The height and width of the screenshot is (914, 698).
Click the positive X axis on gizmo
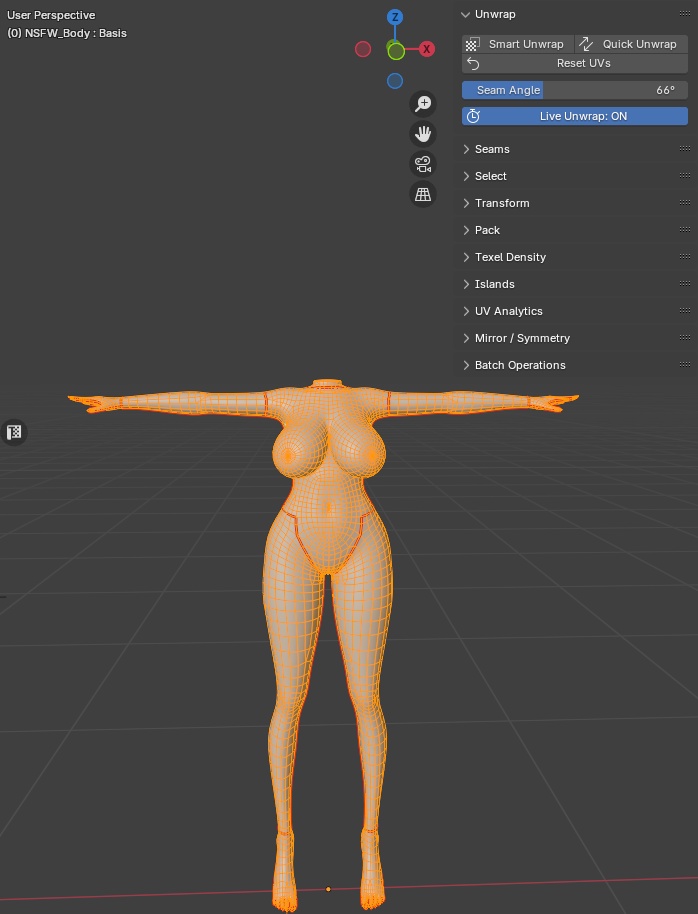(x=426, y=49)
